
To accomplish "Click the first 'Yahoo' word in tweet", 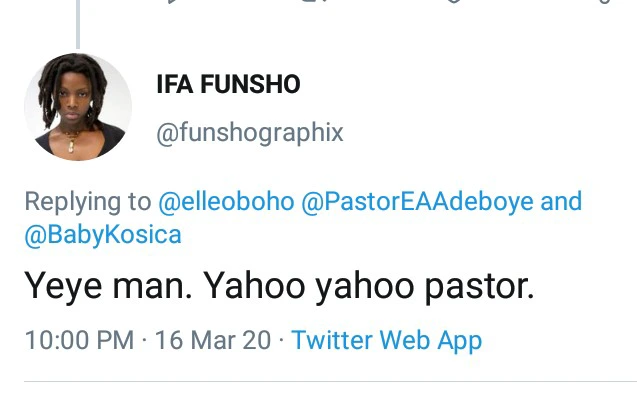I will tap(254, 286).
